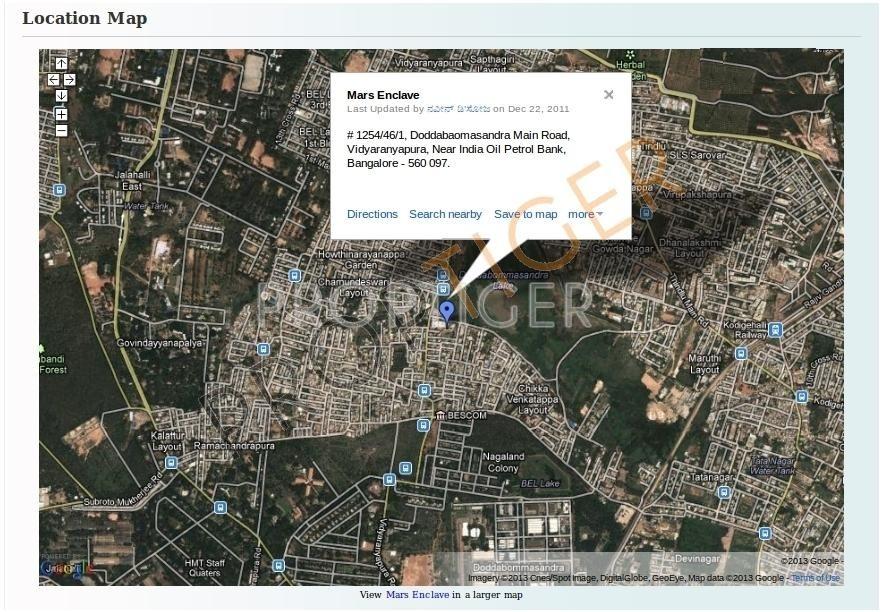Screen dimensions: 890x612
Task: Click the marker near Subroto Mukherjee Road
Action: pyautogui.click(x=219, y=506)
